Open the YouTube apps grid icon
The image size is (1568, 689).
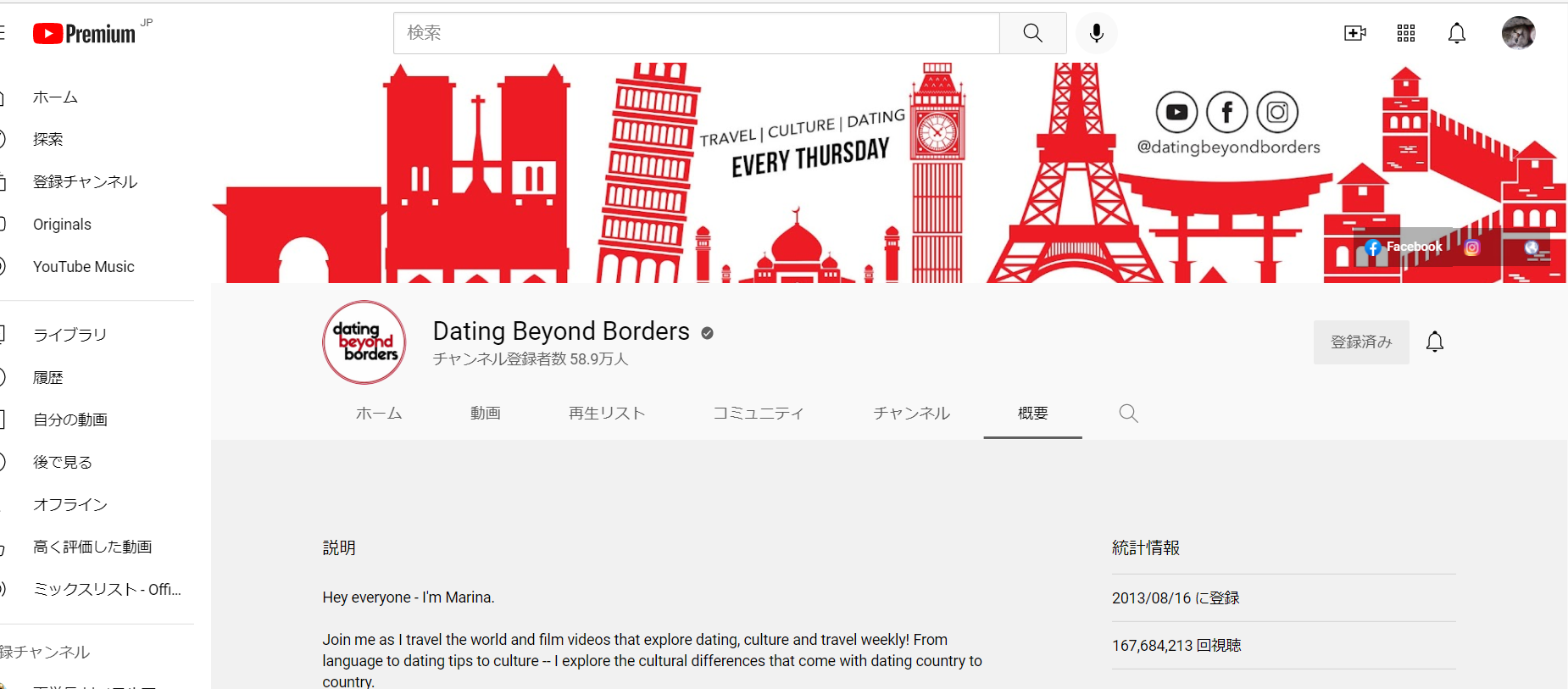[x=1406, y=33]
